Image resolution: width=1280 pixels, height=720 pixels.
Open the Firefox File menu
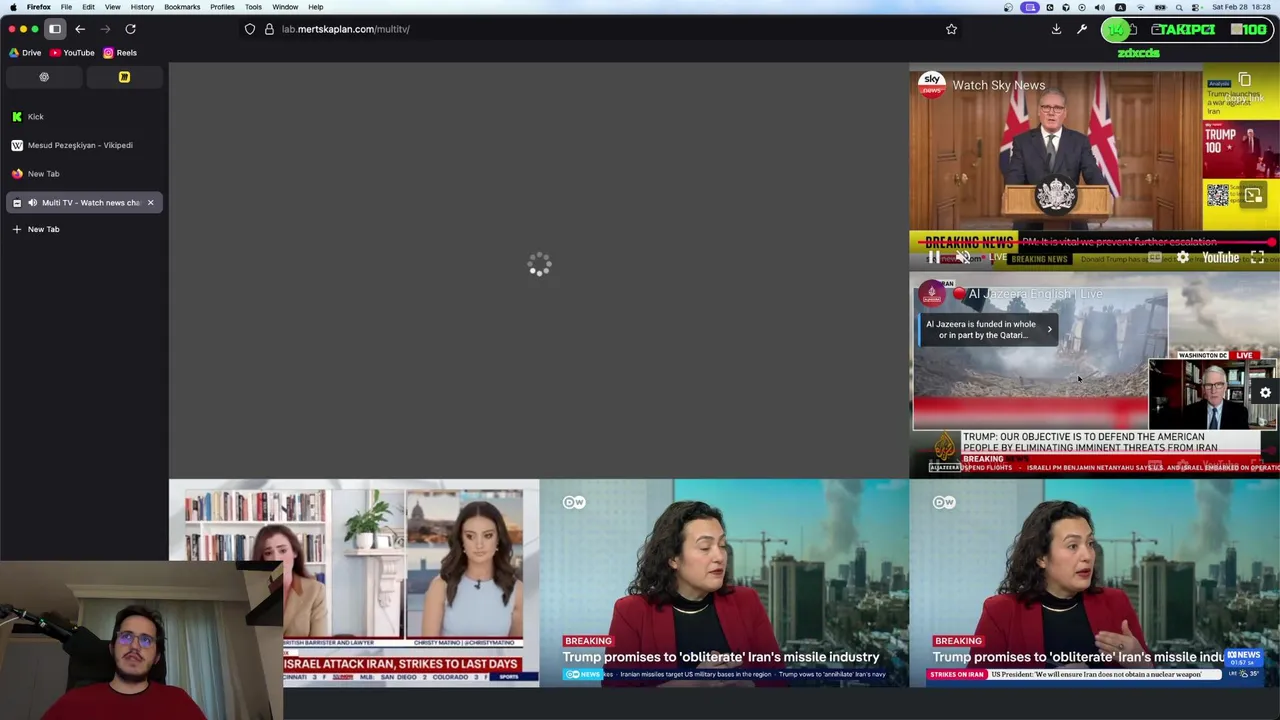point(66,7)
